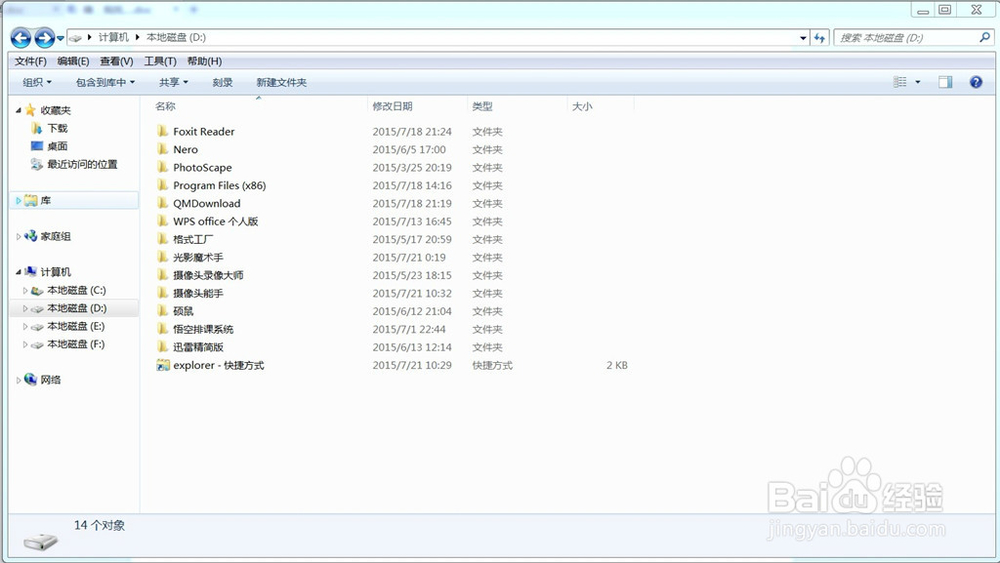1000x563 pixels.
Task: Click the 刻录 button
Action: [223, 82]
